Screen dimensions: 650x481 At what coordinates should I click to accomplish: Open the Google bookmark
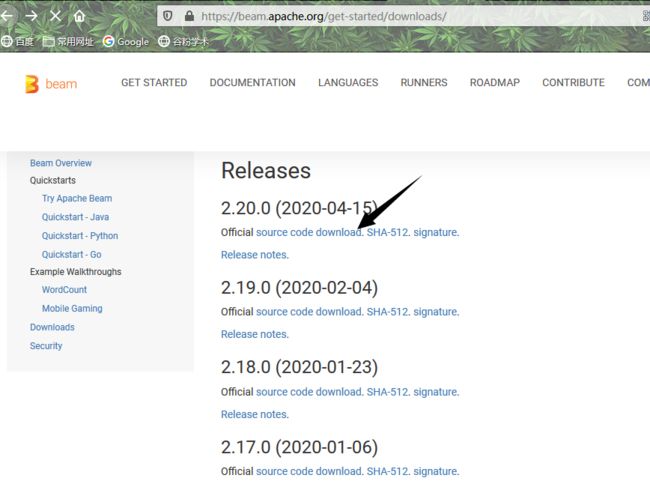click(x=126, y=41)
